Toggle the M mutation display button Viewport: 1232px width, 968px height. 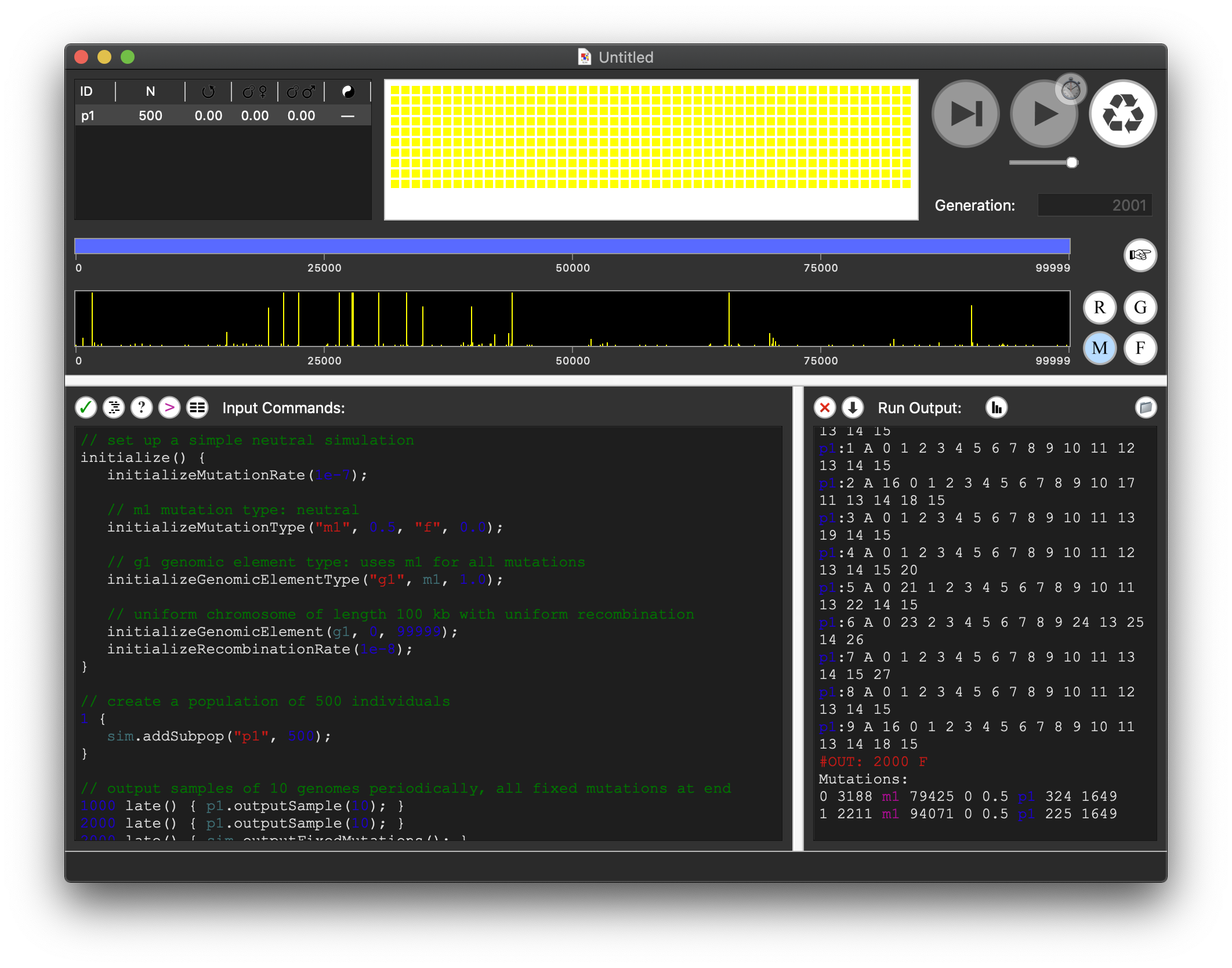coord(1099,349)
